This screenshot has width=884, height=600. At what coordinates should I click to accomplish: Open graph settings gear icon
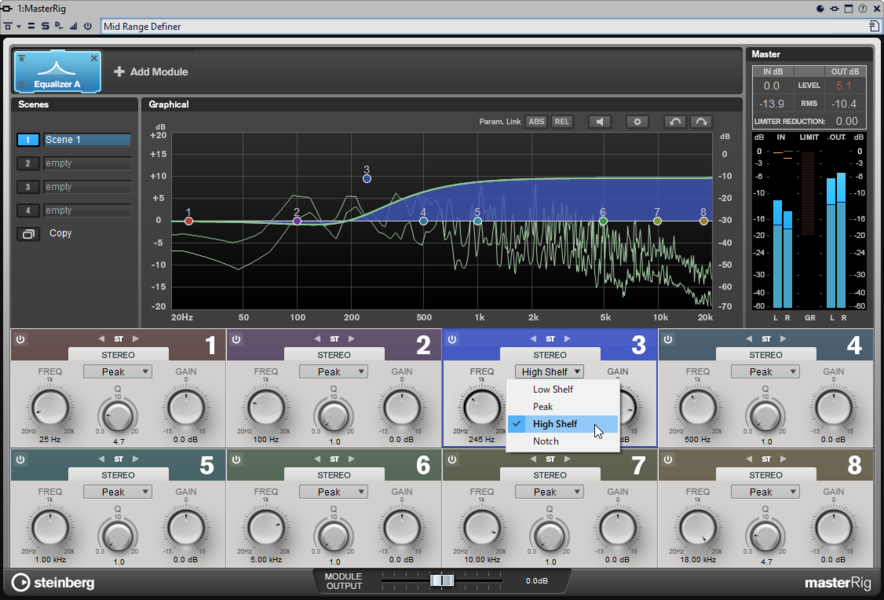[x=637, y=122]
